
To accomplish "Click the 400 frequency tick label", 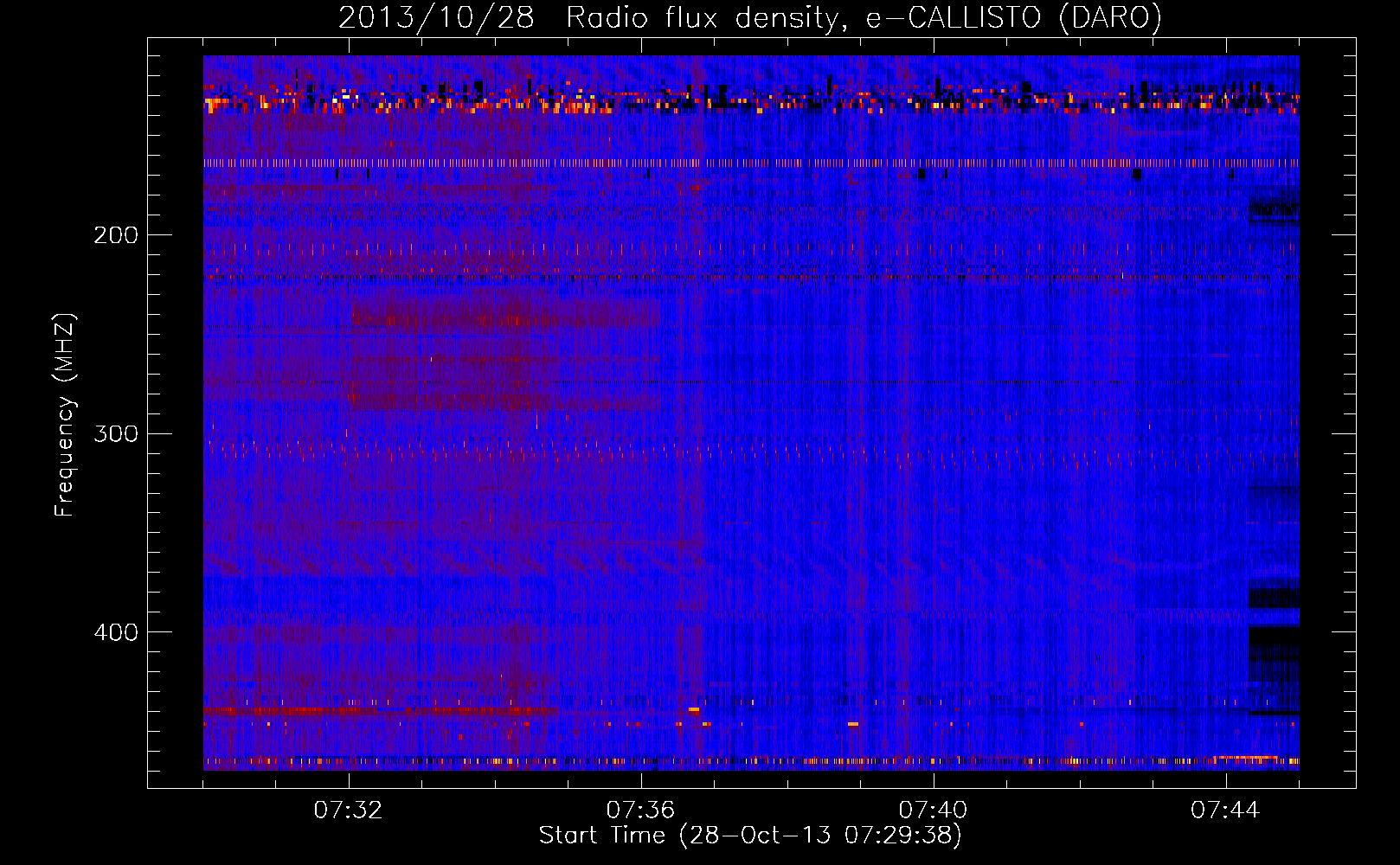I will 116,632.
